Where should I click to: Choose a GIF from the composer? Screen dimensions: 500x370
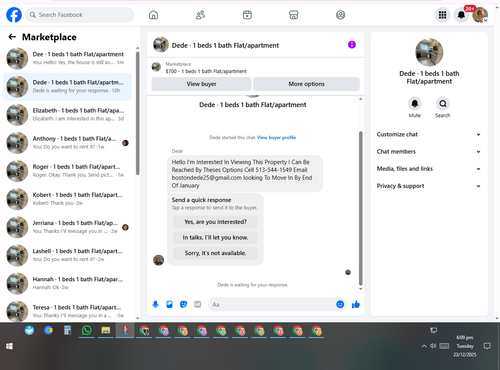pos(198,304)
